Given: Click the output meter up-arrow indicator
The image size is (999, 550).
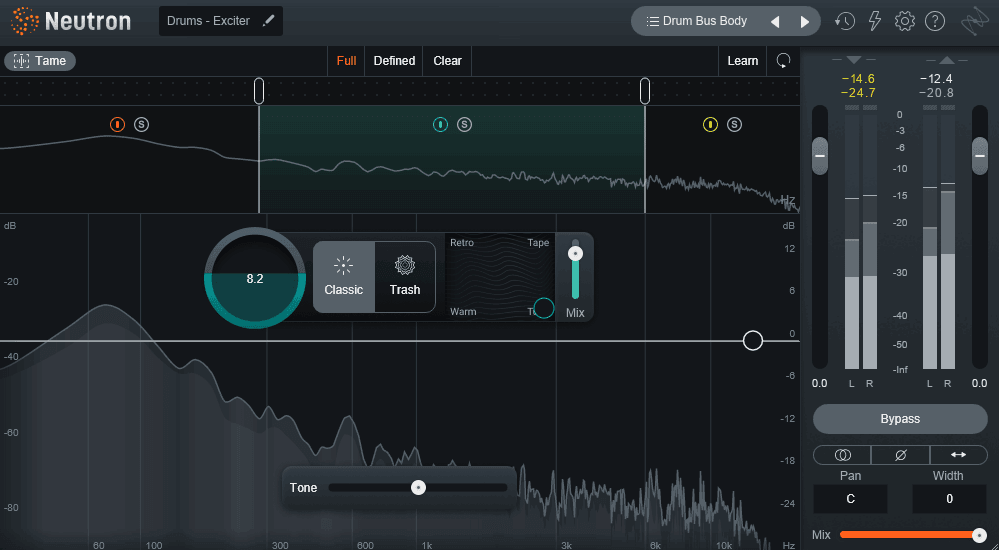Looking at the screenshot, I should tap(947, 60).
